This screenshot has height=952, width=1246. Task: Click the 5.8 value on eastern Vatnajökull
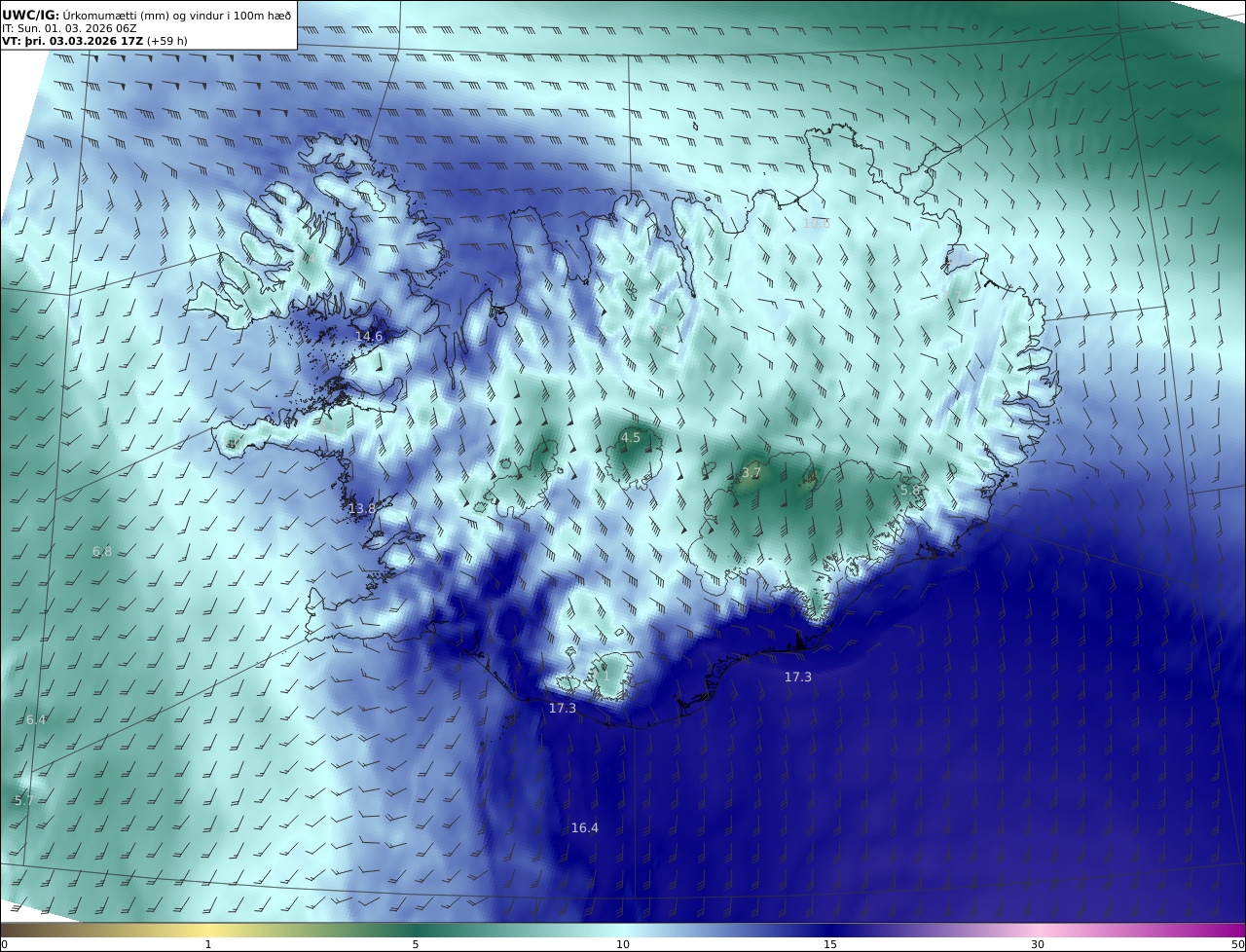point(909,490)
